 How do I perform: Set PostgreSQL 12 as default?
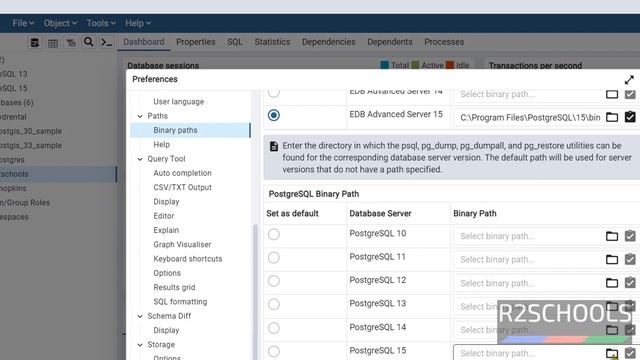coord(273,281)
